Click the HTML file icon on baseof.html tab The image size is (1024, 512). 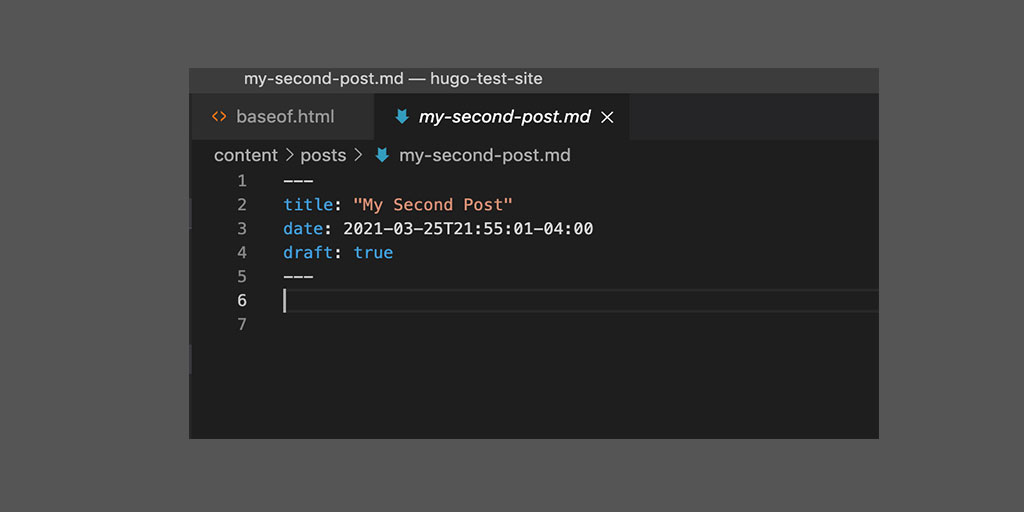pyautogui.click(x=219, y=117)
